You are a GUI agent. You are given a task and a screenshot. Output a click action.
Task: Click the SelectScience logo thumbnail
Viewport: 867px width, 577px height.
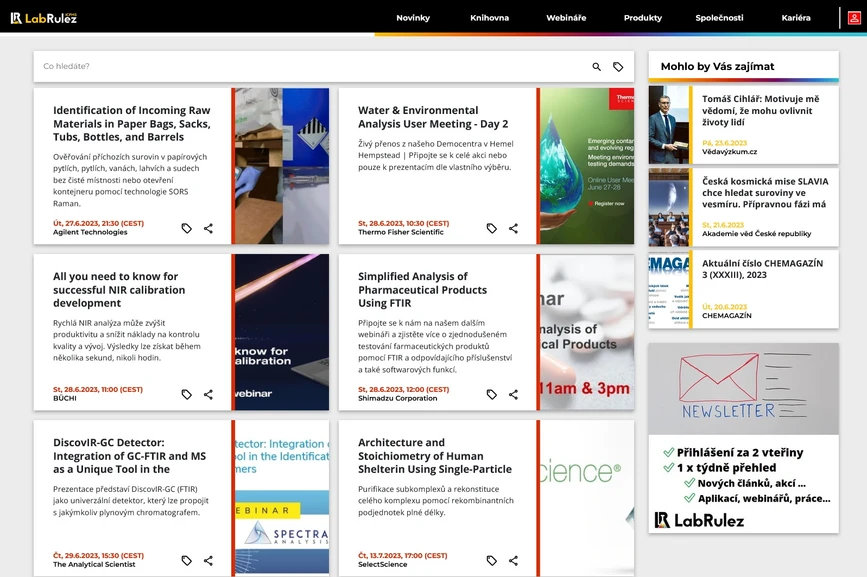tap(587, 498)
